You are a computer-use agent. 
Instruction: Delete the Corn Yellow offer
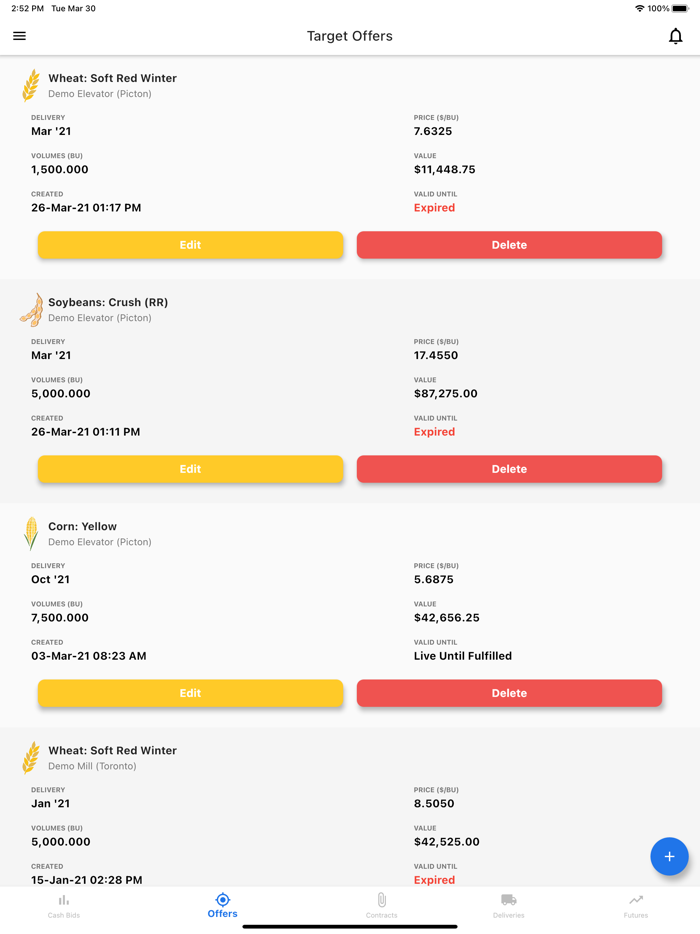pos(509,693)
